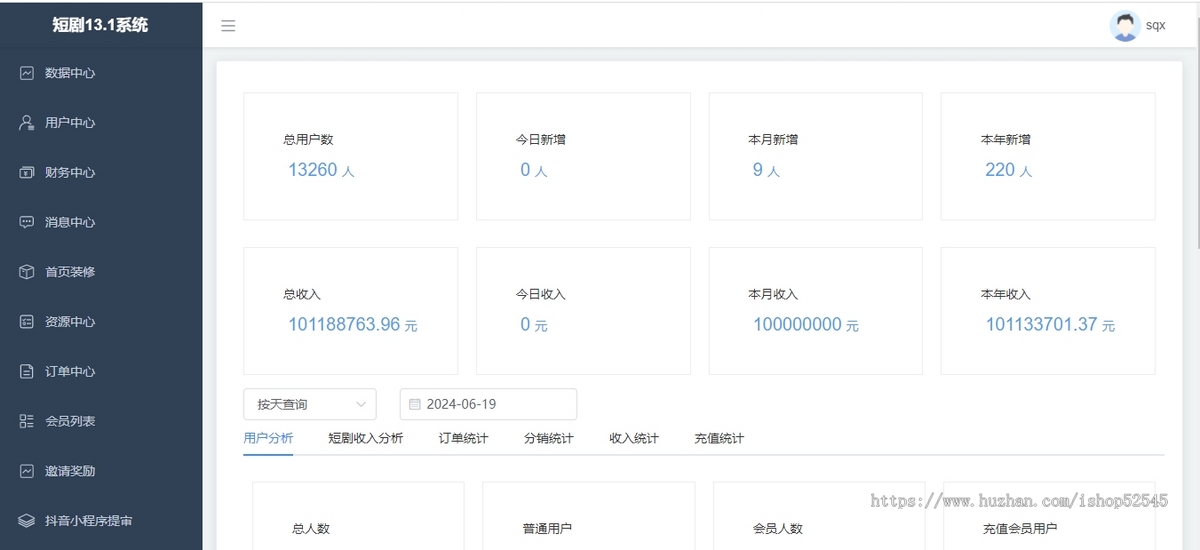1200x550 pixels.
Task: Open 资源中心 menu item
Action: [101, 322]
